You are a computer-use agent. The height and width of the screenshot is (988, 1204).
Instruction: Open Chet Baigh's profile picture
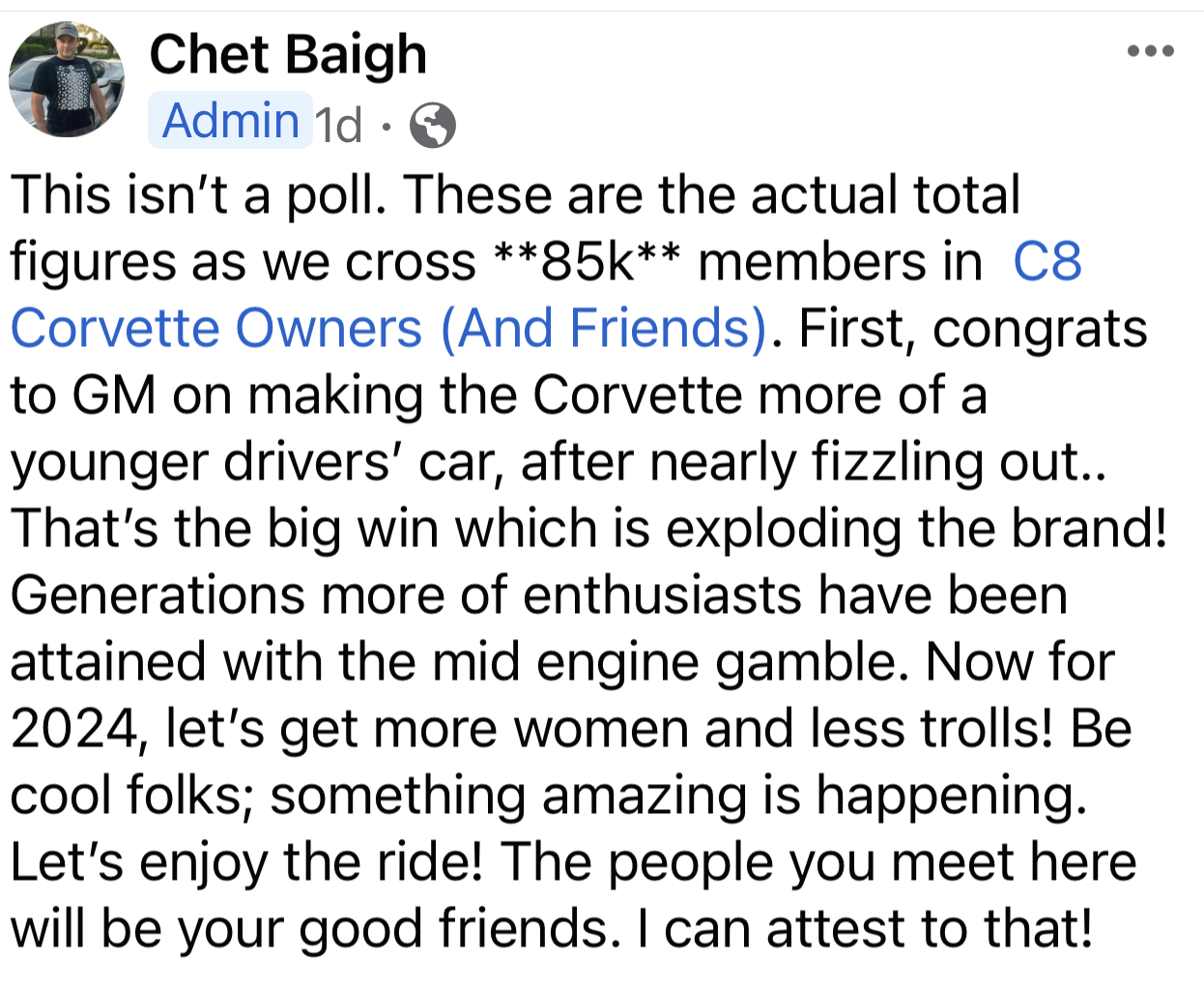(x=67, y=79)
